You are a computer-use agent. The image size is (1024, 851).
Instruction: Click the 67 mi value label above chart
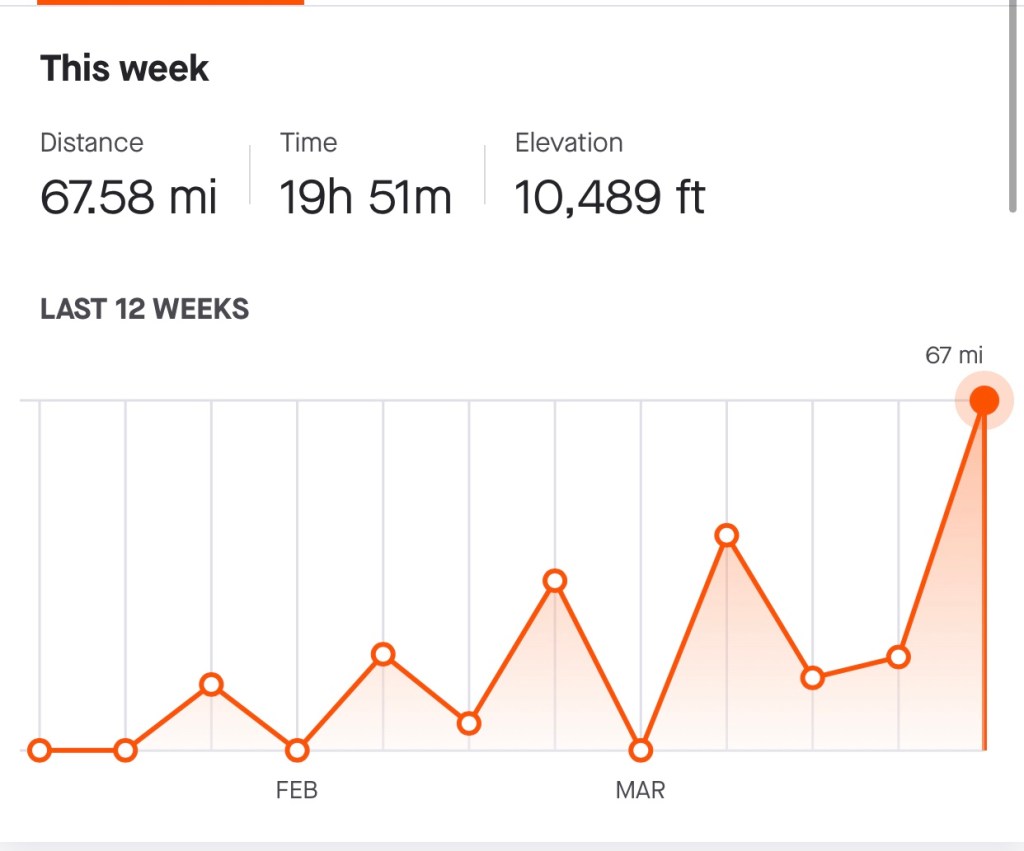coord(954,355)
